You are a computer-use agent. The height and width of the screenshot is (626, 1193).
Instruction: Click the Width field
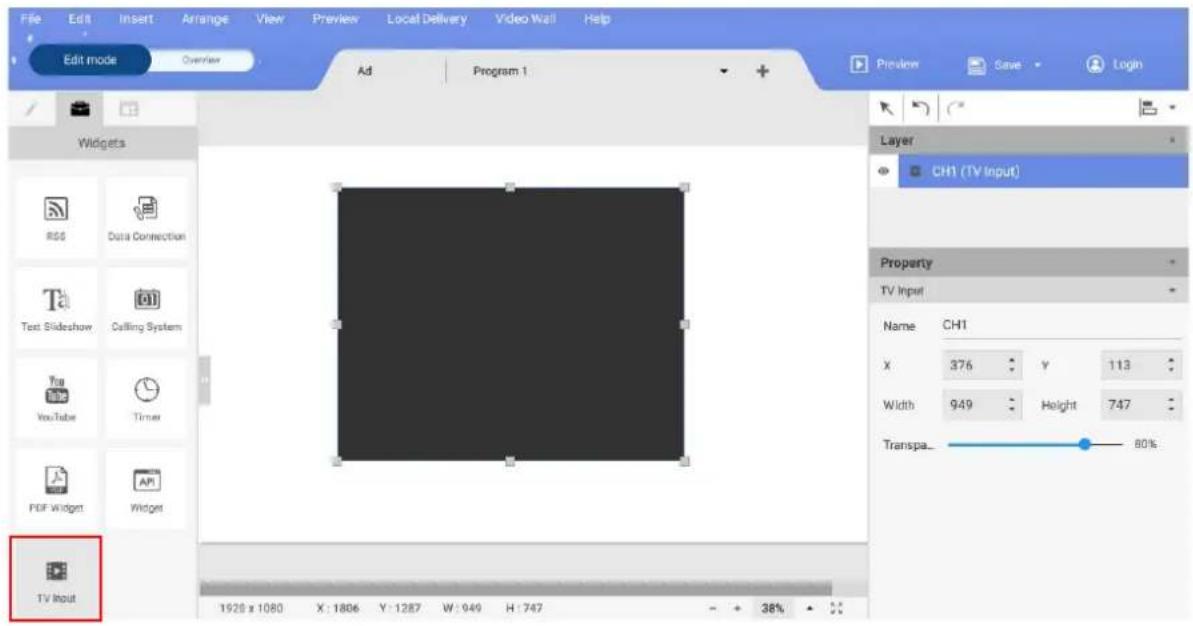973,405
